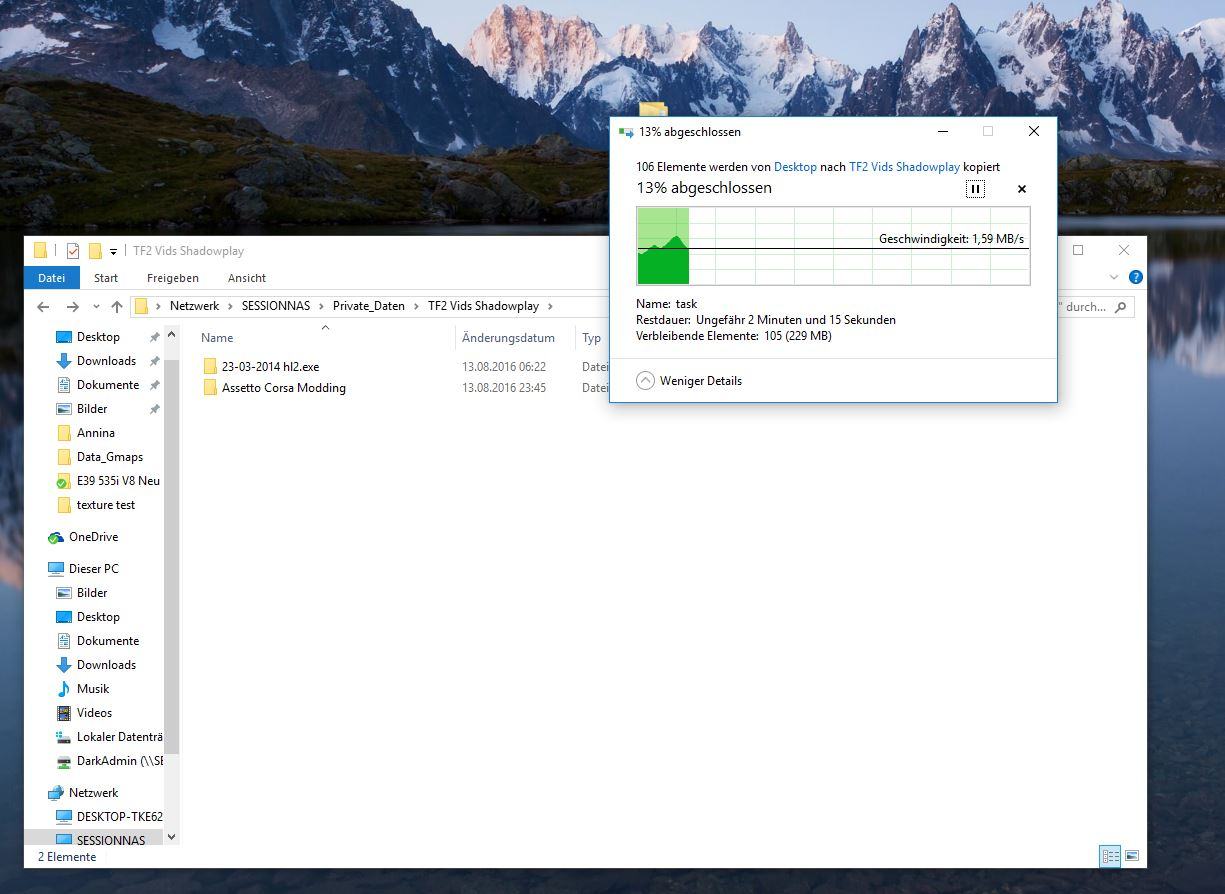Open Musik under Dieser PC
The image size is (1225, 894).
coord(93,689)
